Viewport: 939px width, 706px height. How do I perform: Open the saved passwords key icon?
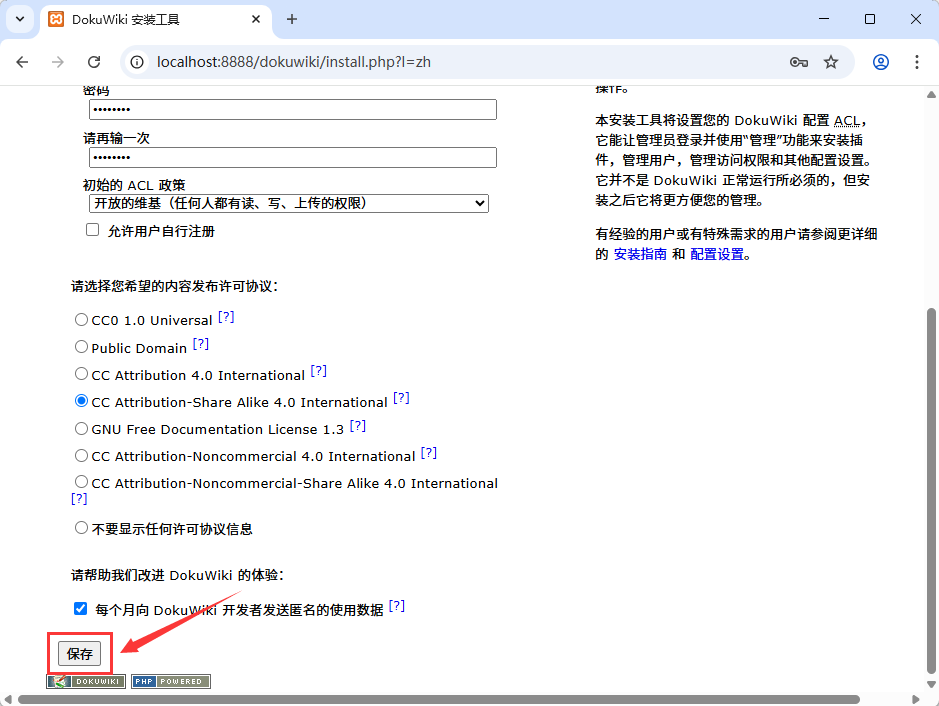click(x=799, y=62)
